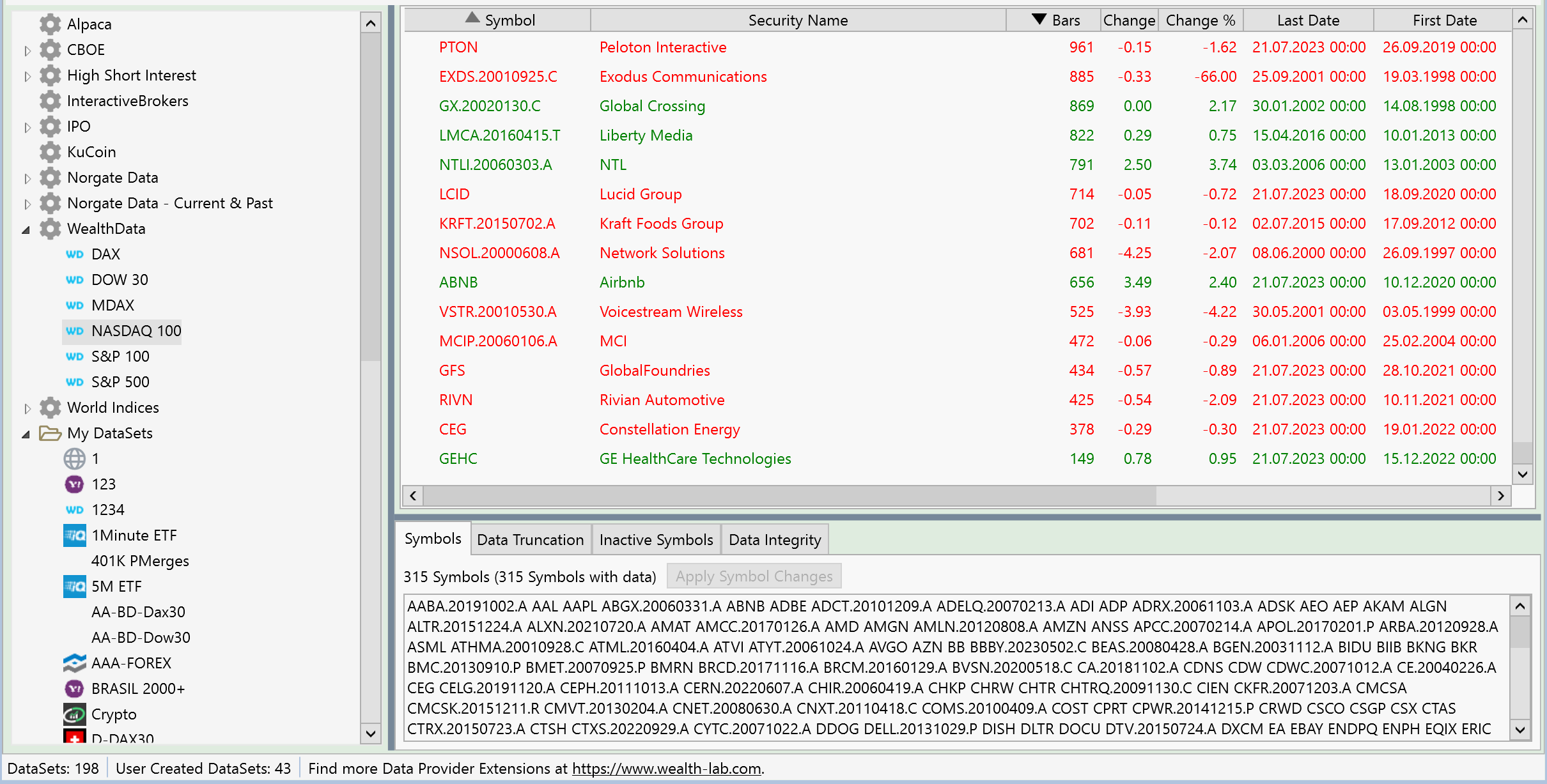Viewport: 1547px width, 784px height.
Task: Expand the World Indices node
Action: click(27, 408)
